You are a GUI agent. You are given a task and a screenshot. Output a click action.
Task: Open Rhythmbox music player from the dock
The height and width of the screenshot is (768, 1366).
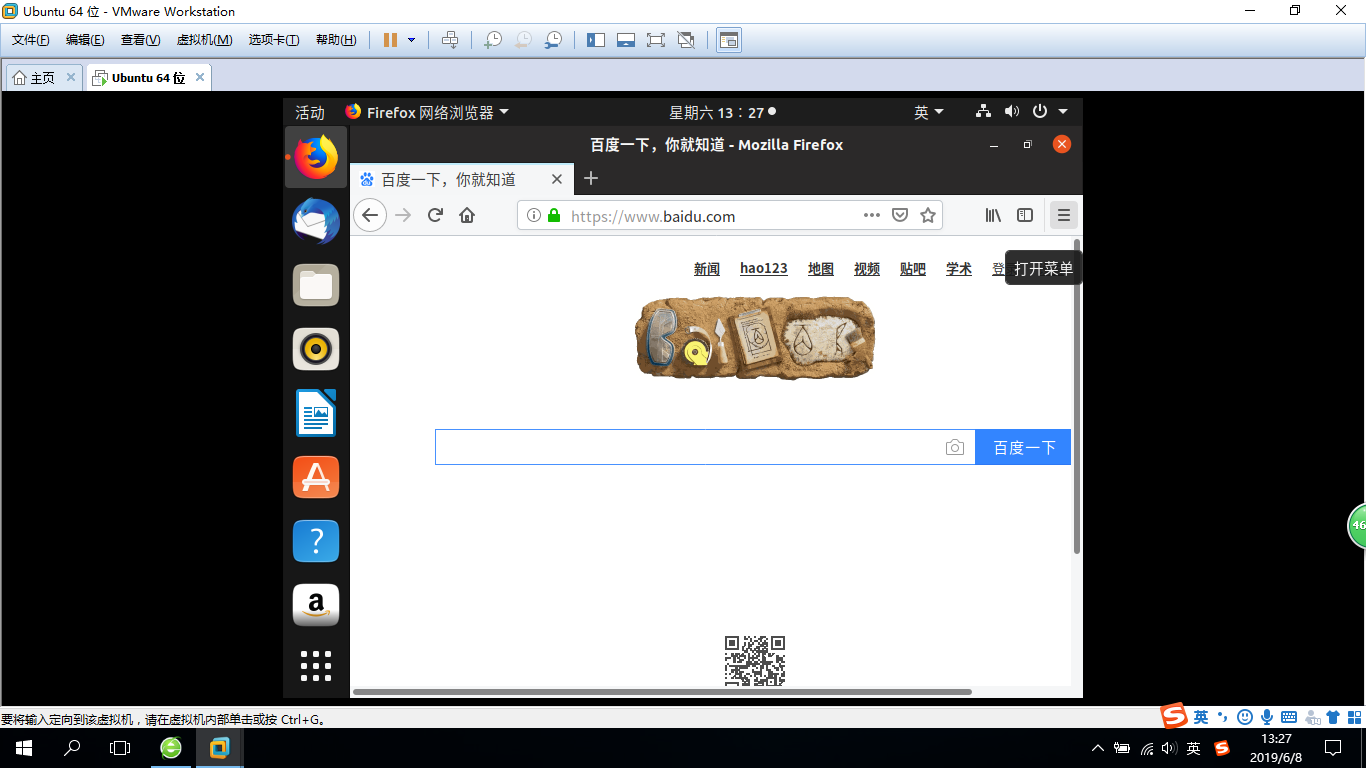[316, 349]
